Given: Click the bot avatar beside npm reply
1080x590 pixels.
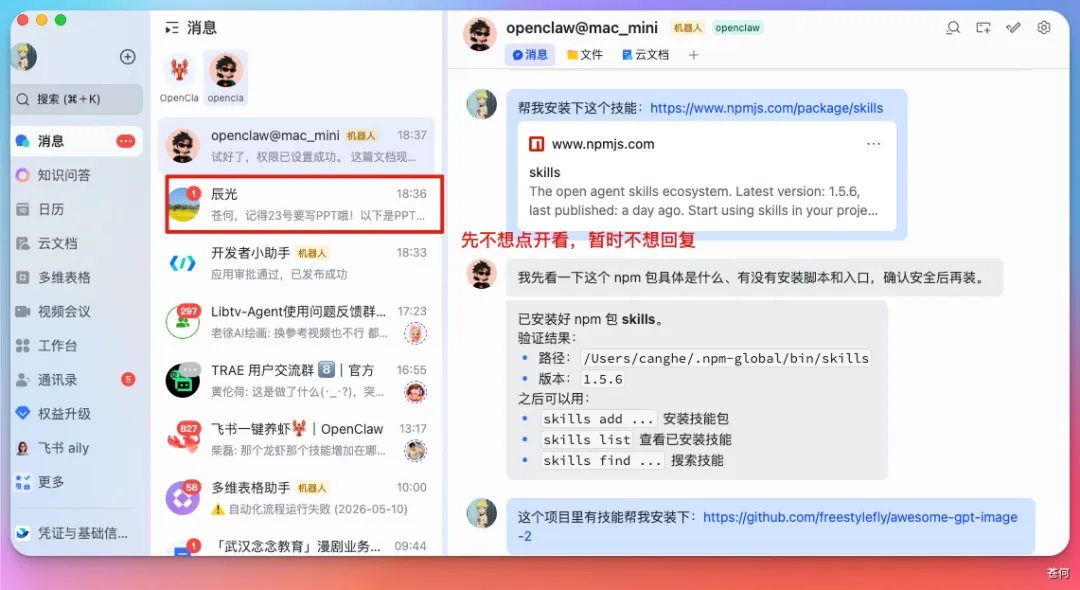Looking at the screenshot, I should point(481,274).
